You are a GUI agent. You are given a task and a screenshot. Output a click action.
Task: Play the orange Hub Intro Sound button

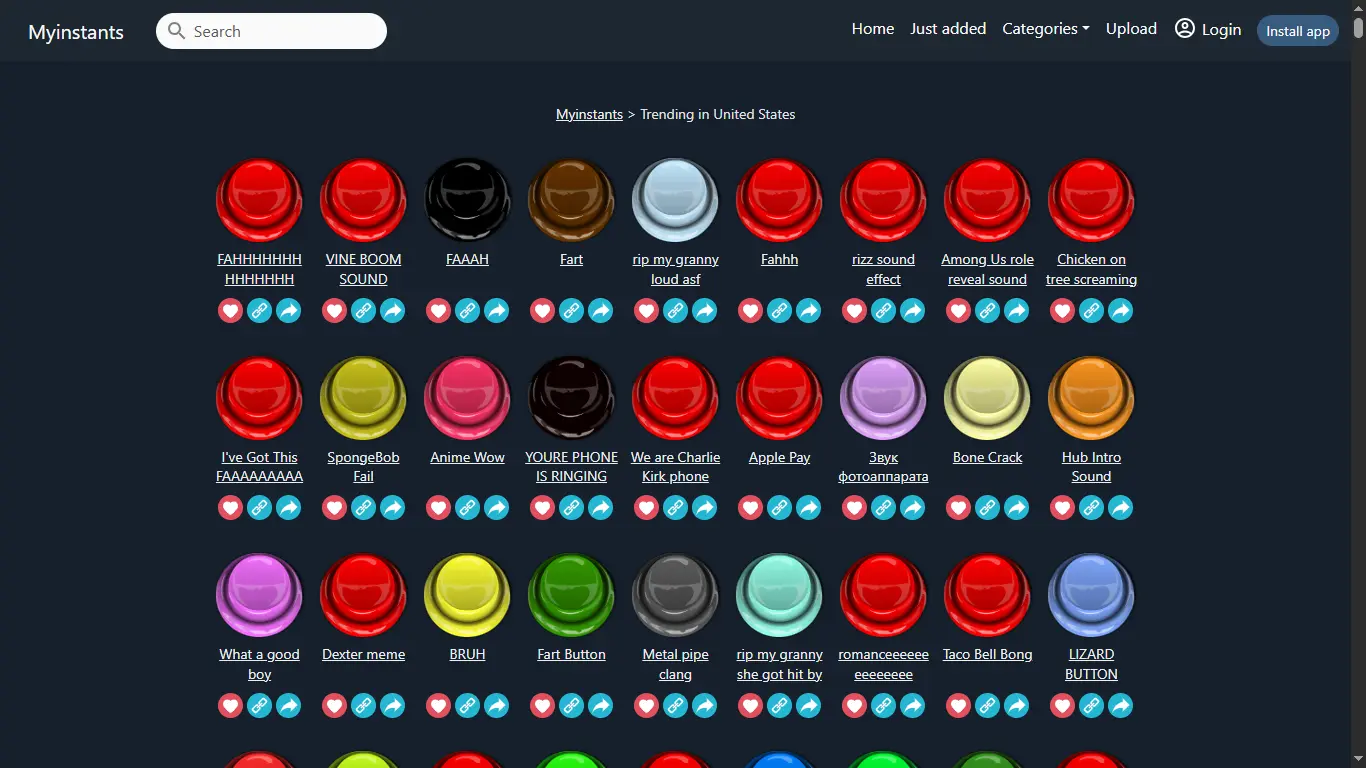click(x=1091, y=398)
